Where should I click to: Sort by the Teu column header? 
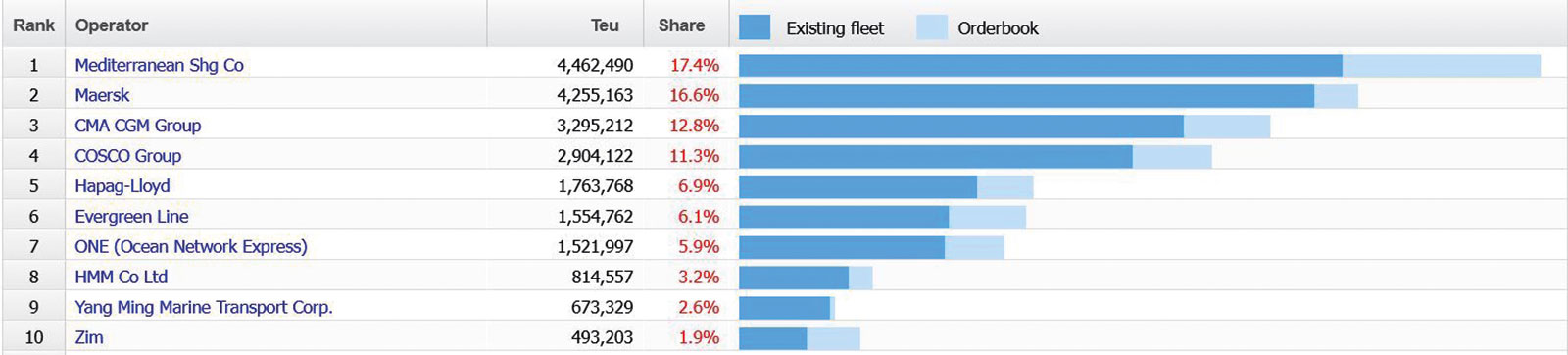[605, 25]
